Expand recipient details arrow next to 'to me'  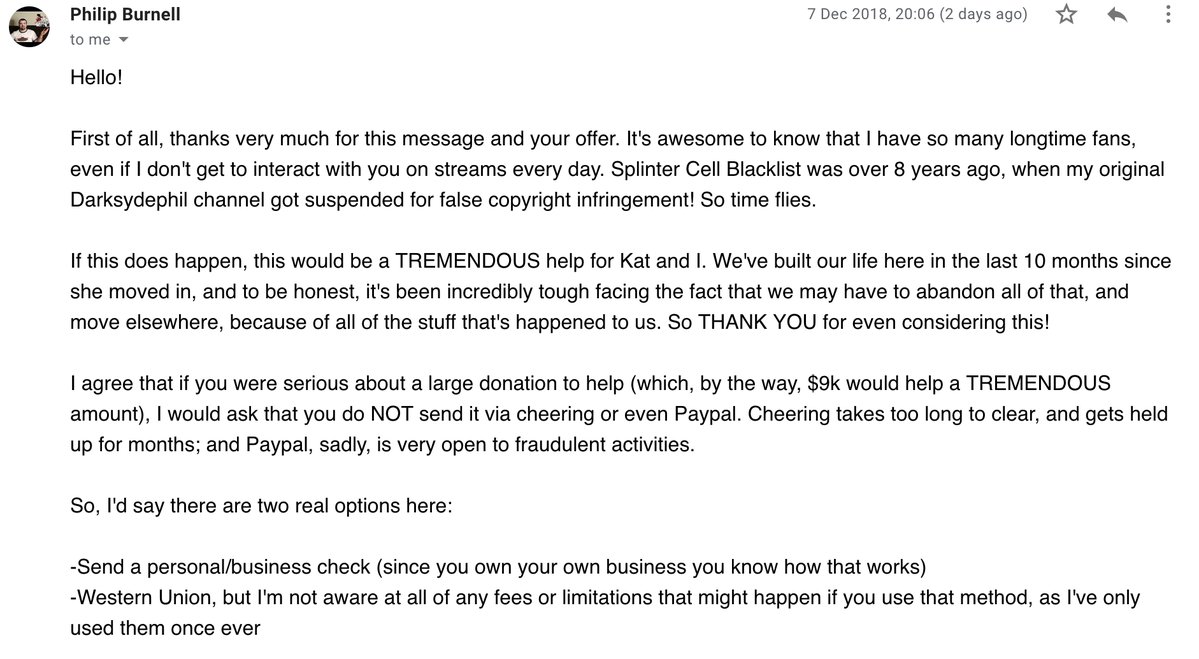coord(123,40)
